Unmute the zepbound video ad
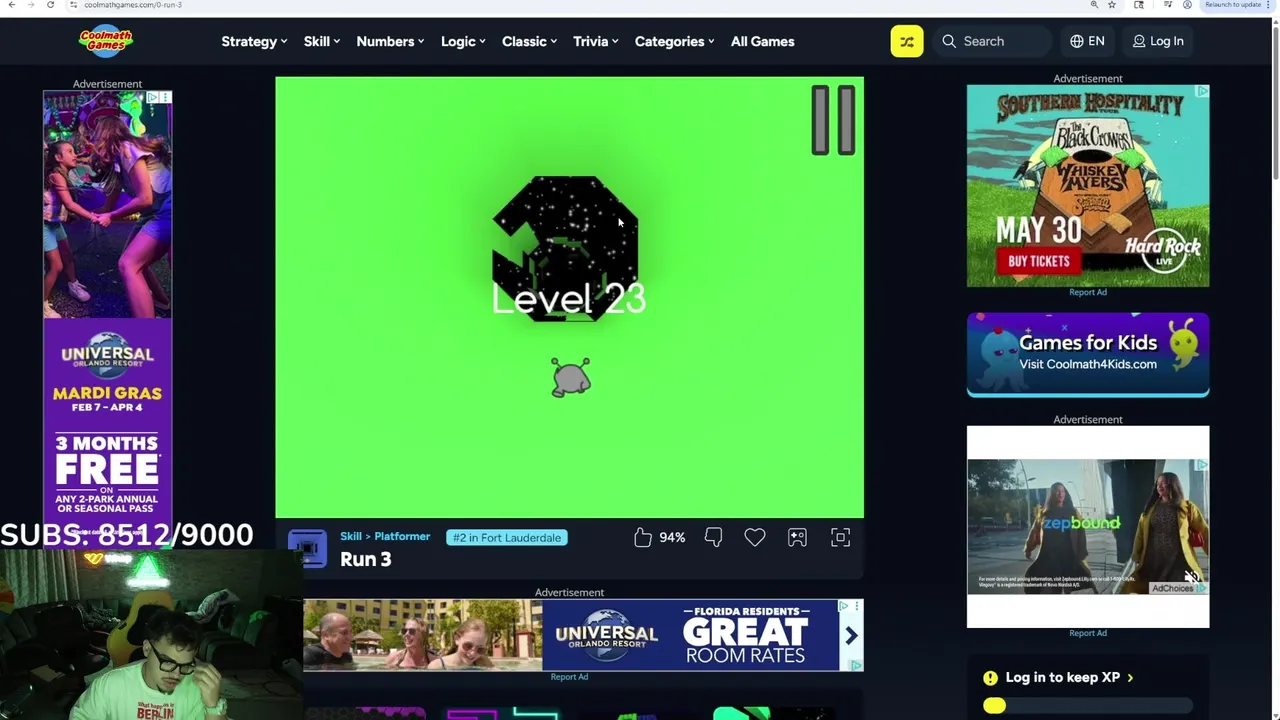The width and height of the screenshot is (1280, 720). pos(1191,577)
